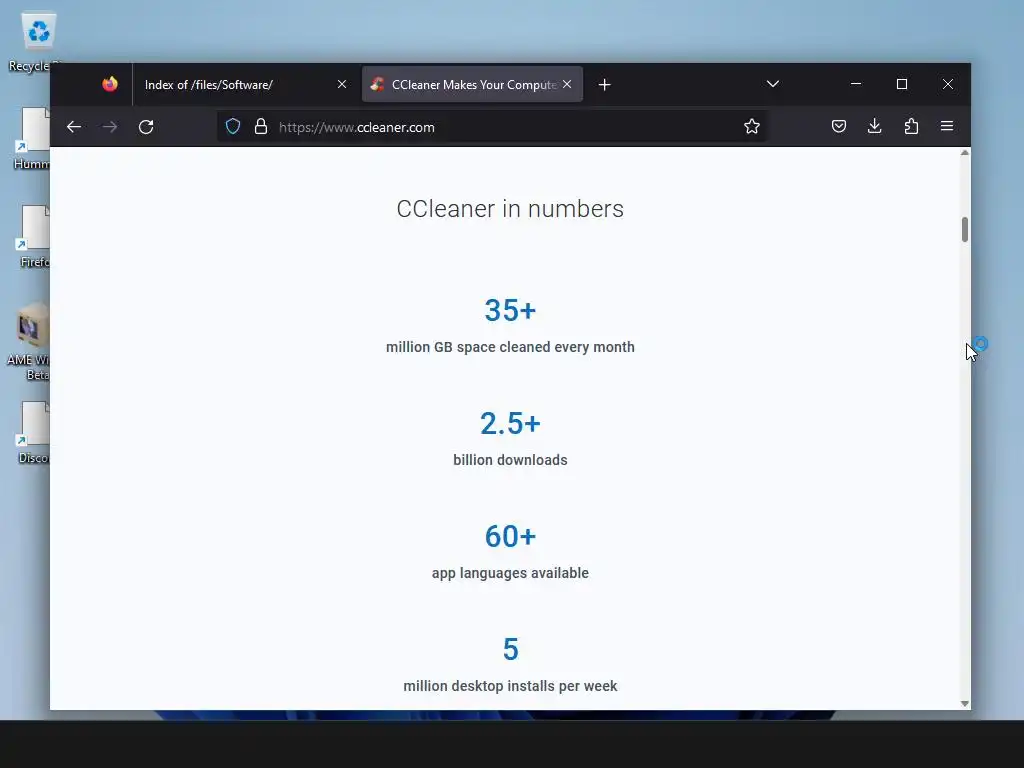Close the CCleaner tab

pos(567,84)
